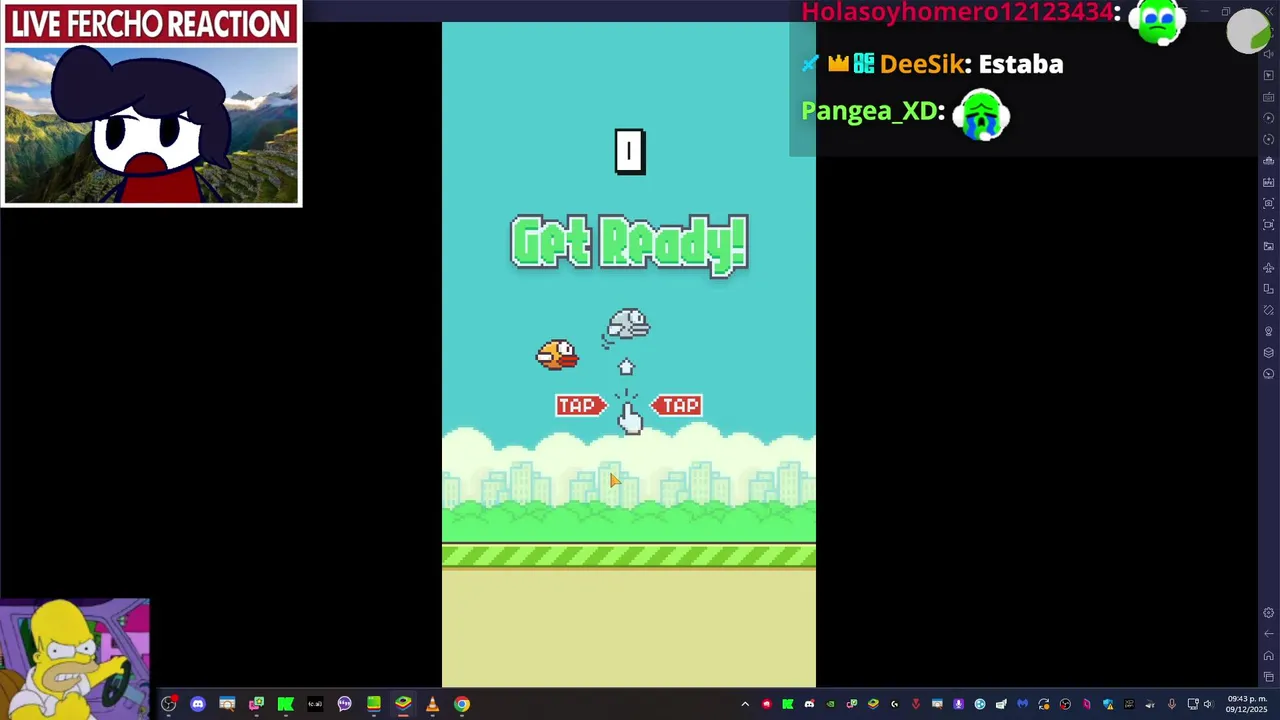This screenshot has width=1280, height=720.
Task: Toggle the mouse cursor lock icon
Action: [x=1269, y=74]
